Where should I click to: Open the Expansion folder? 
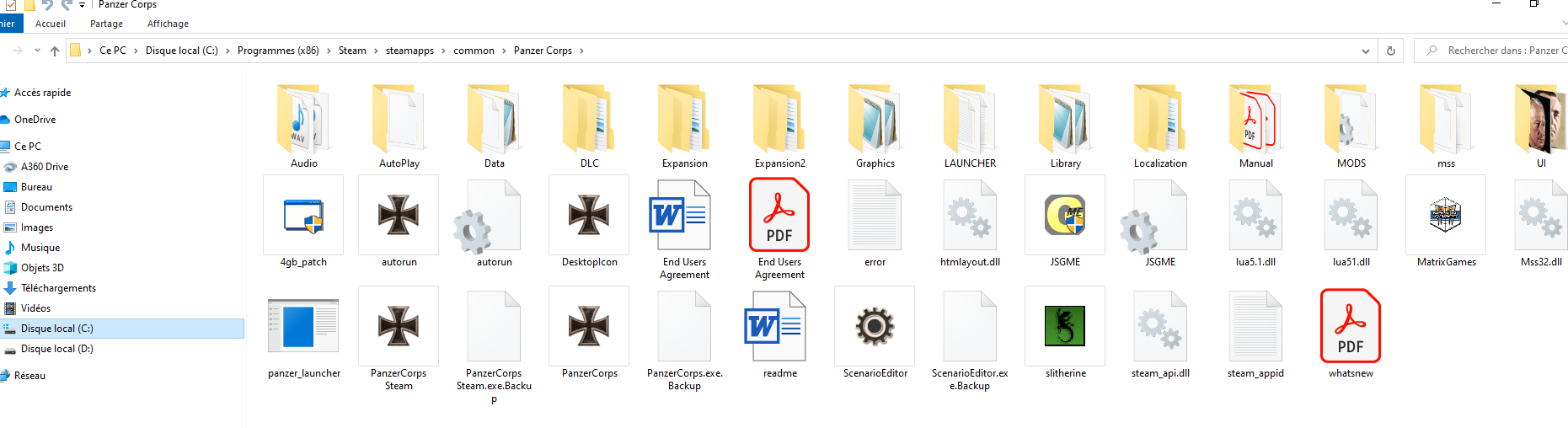684,126
